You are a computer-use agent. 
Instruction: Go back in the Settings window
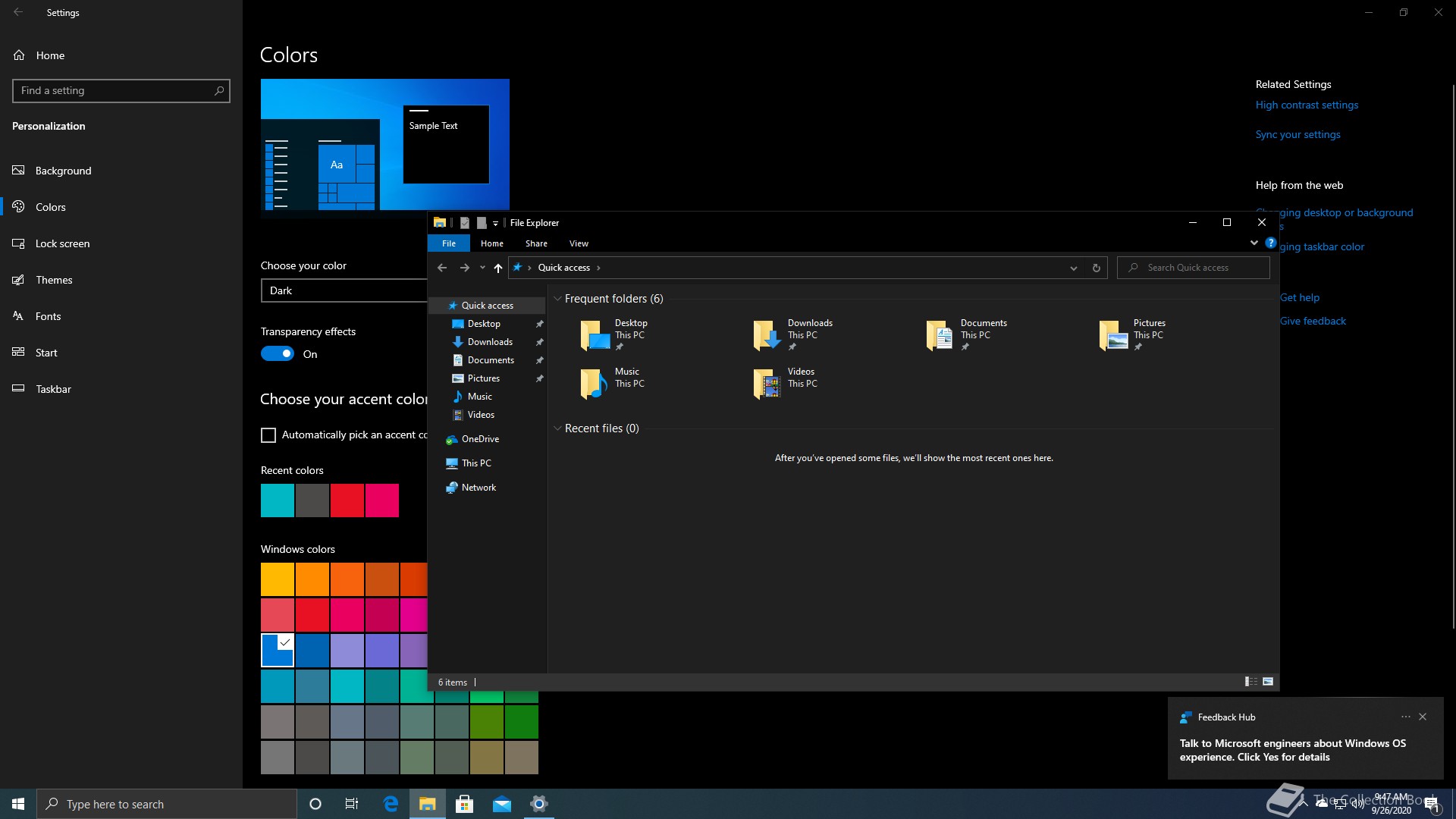point(18,12)
